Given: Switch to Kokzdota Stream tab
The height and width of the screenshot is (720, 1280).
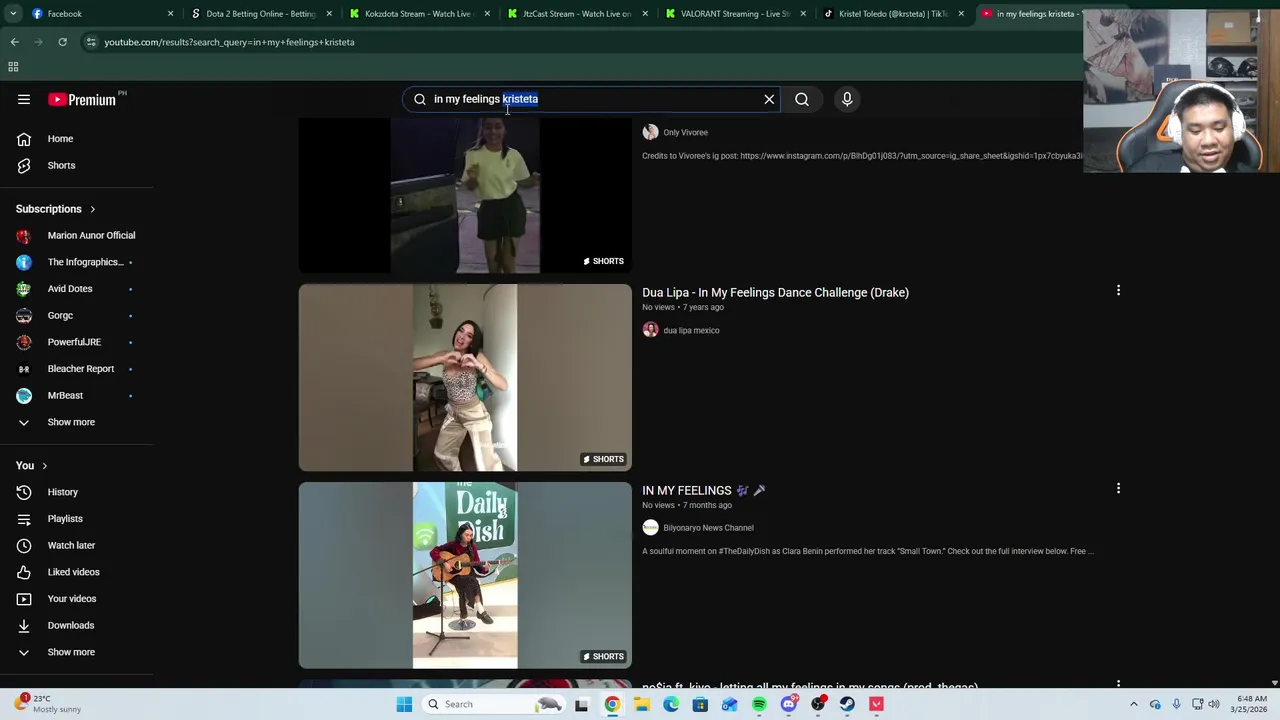Looking at the screenshot, I should [x=418, y=14].
